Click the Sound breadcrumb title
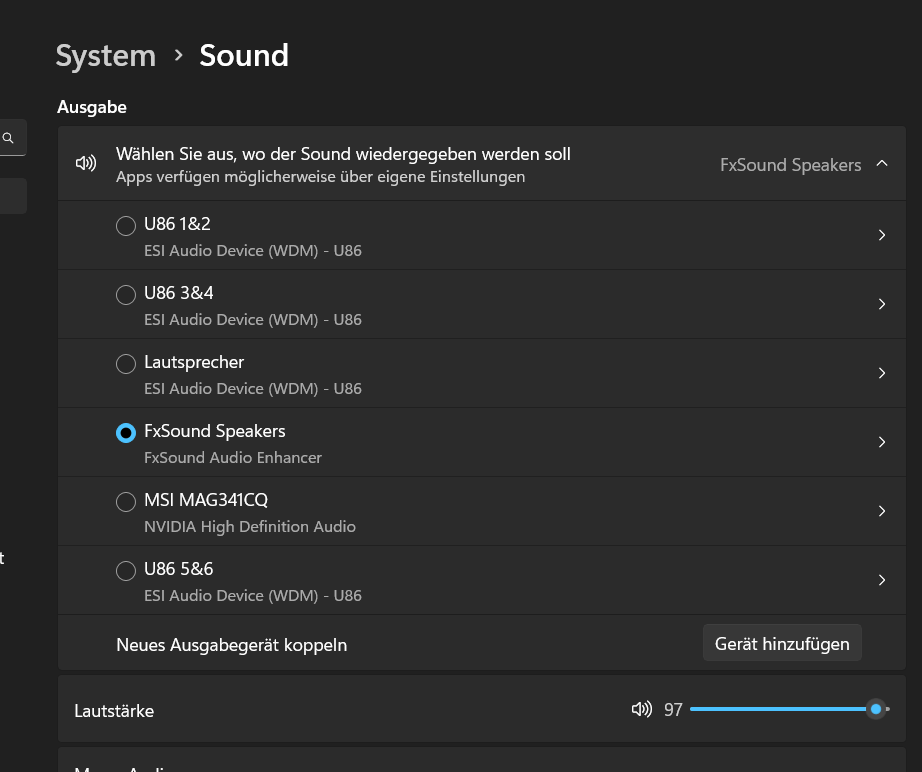This screenshot has height=772, width=922. 244,55
